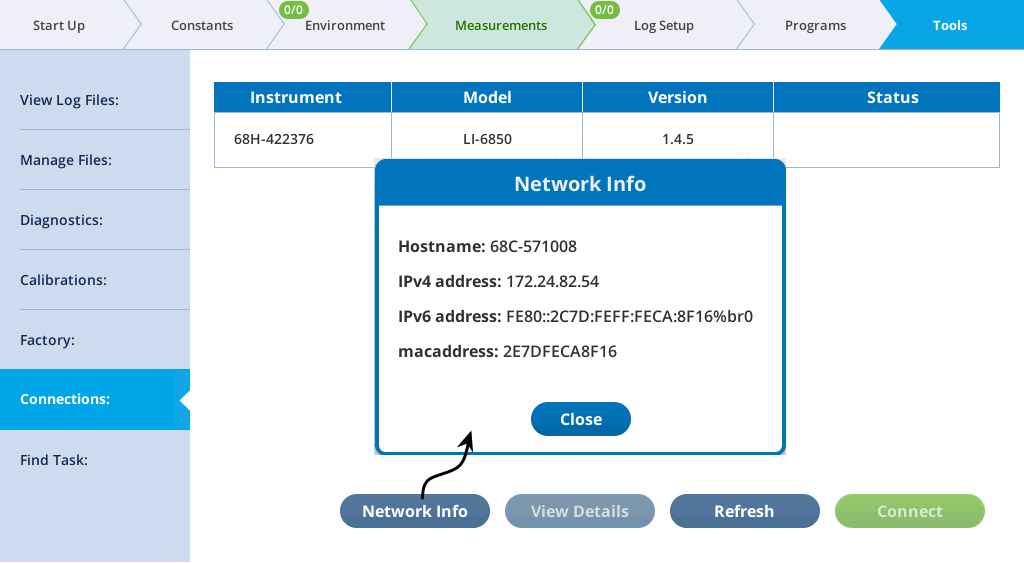Open the Log Setup tab
The width and height of the screenshot is (1024, 563).
click(664, 25)
